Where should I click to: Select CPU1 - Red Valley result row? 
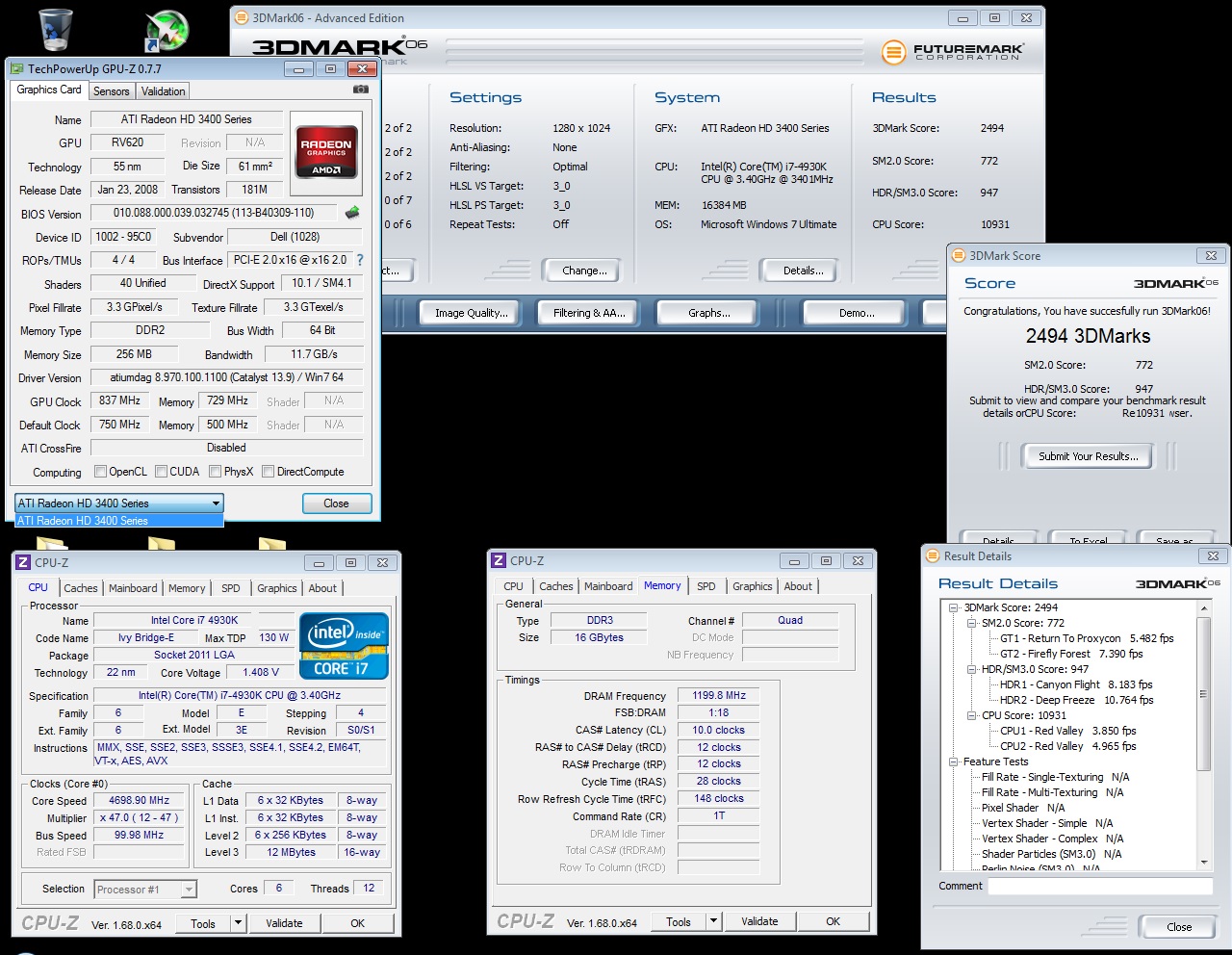pos(1067,731)
